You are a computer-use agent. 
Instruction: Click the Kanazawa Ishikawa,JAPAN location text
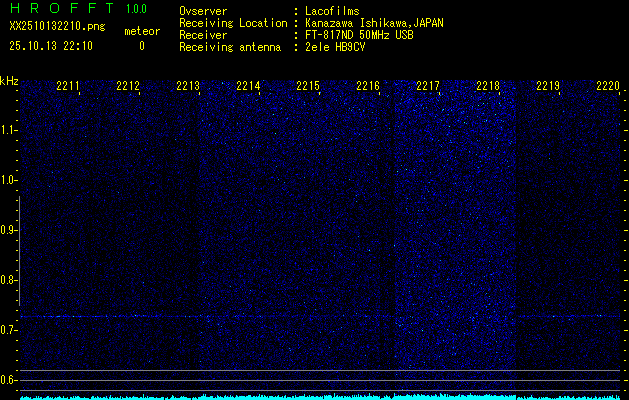tap(375, 23)
